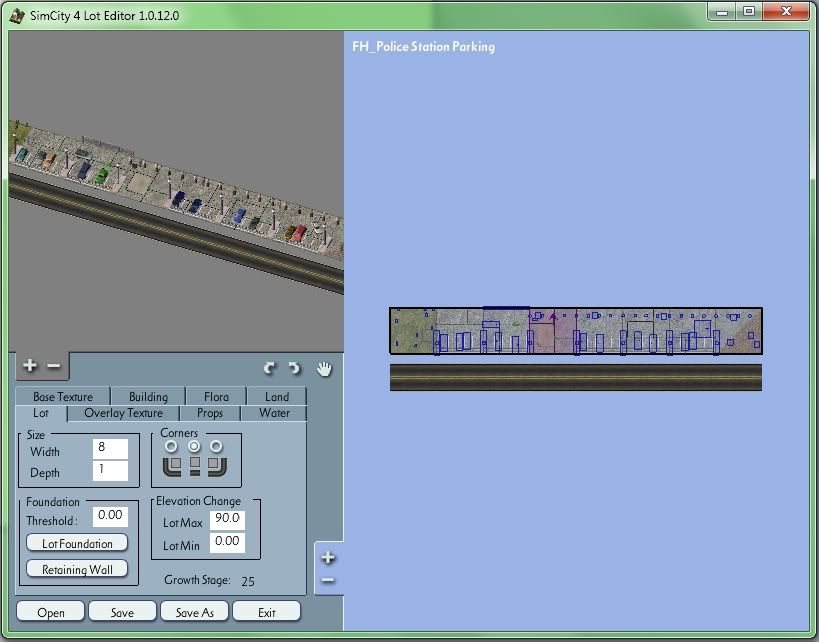819x643 pixels.
Task: Zoom in the lot plan view
Action: click(x=328, y=558)
